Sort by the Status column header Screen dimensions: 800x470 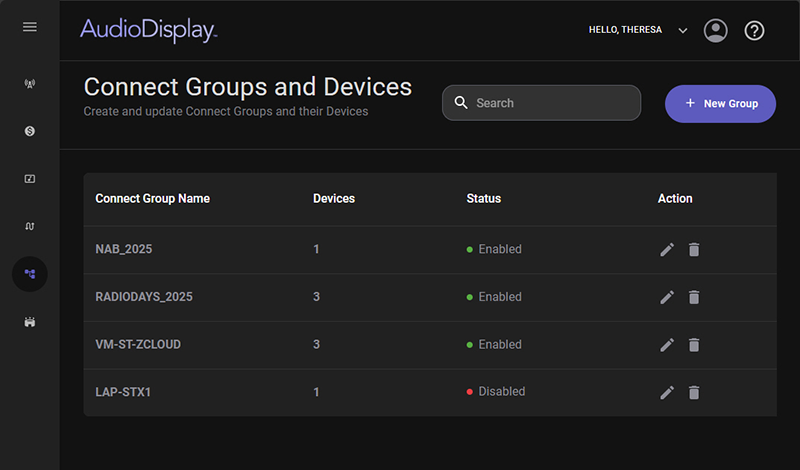click(484, 199)
